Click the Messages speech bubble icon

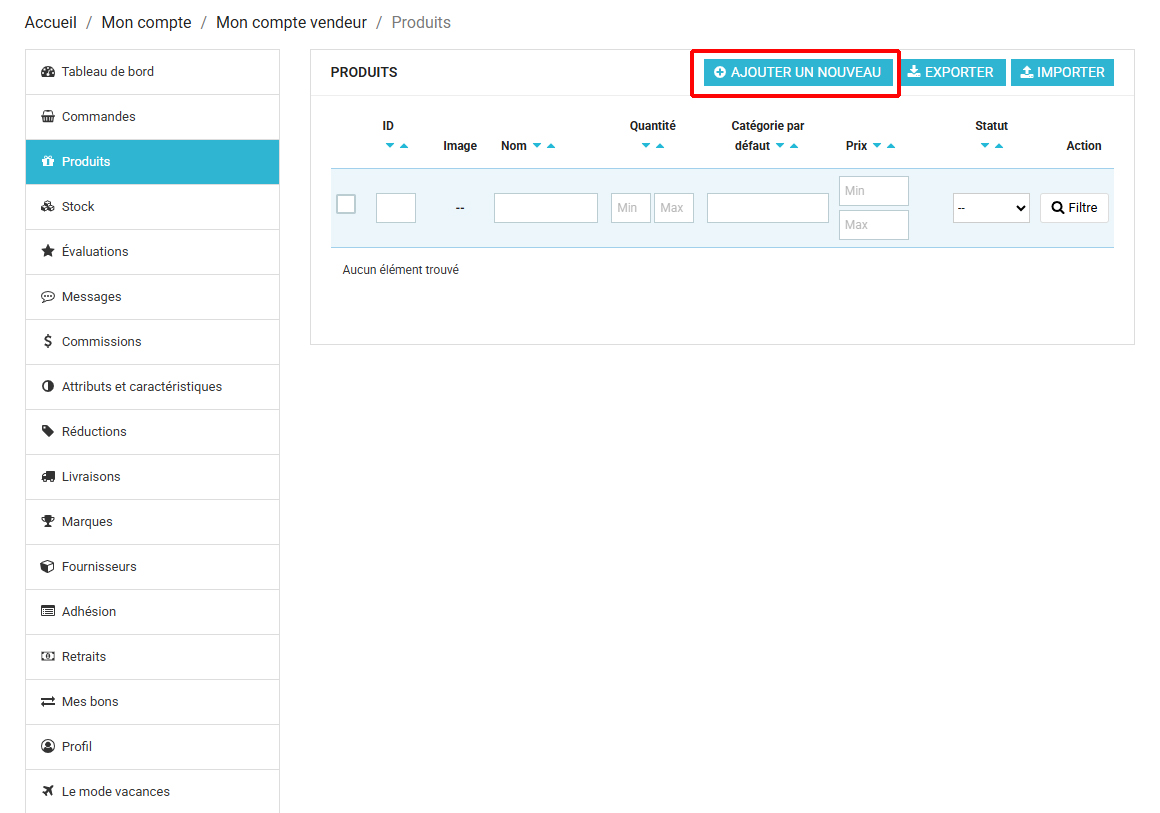tap(48, 297)
